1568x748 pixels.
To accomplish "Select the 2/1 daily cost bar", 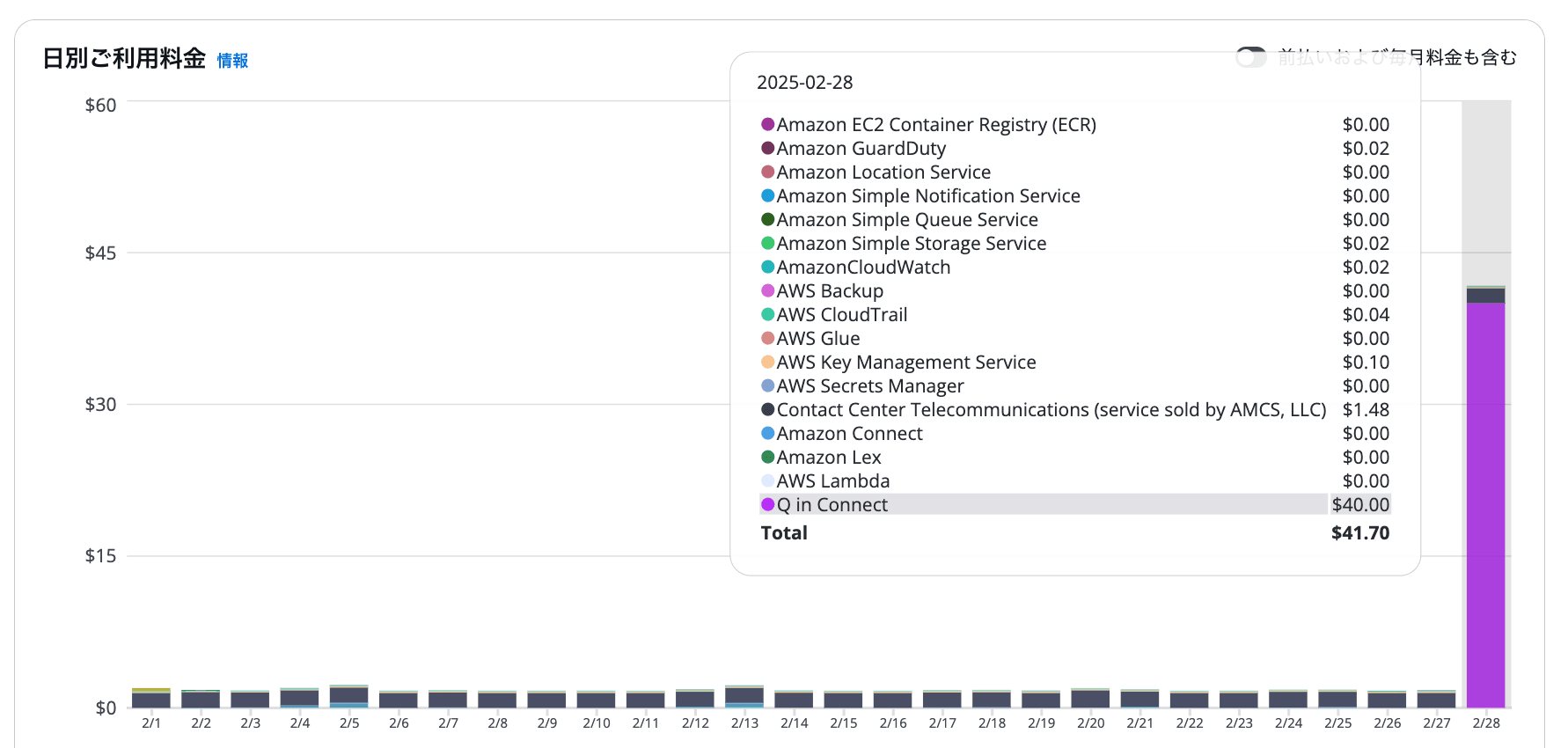I will [x=151, y=698].
